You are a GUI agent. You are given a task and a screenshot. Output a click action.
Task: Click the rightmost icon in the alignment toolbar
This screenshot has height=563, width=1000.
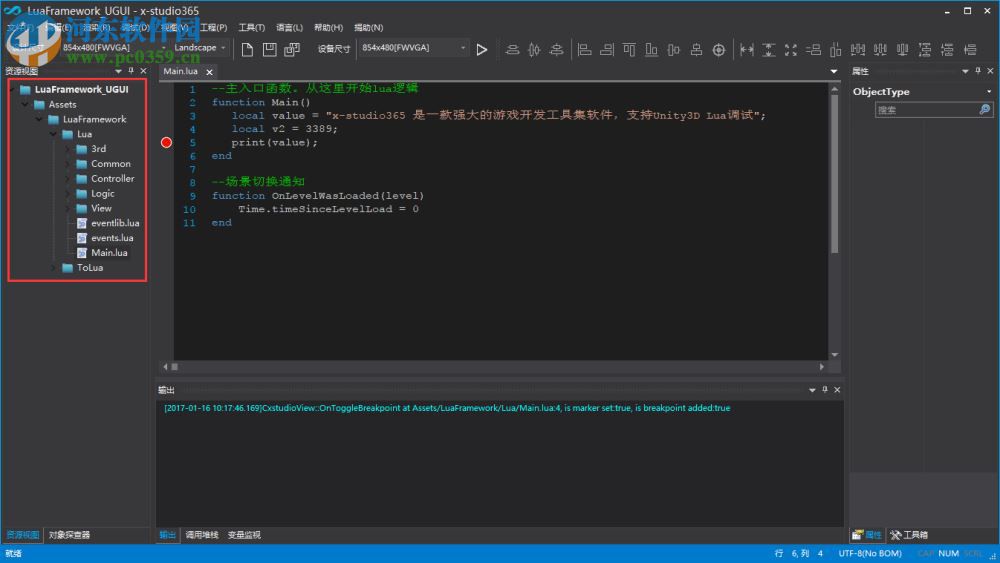(x=970, y=49)
